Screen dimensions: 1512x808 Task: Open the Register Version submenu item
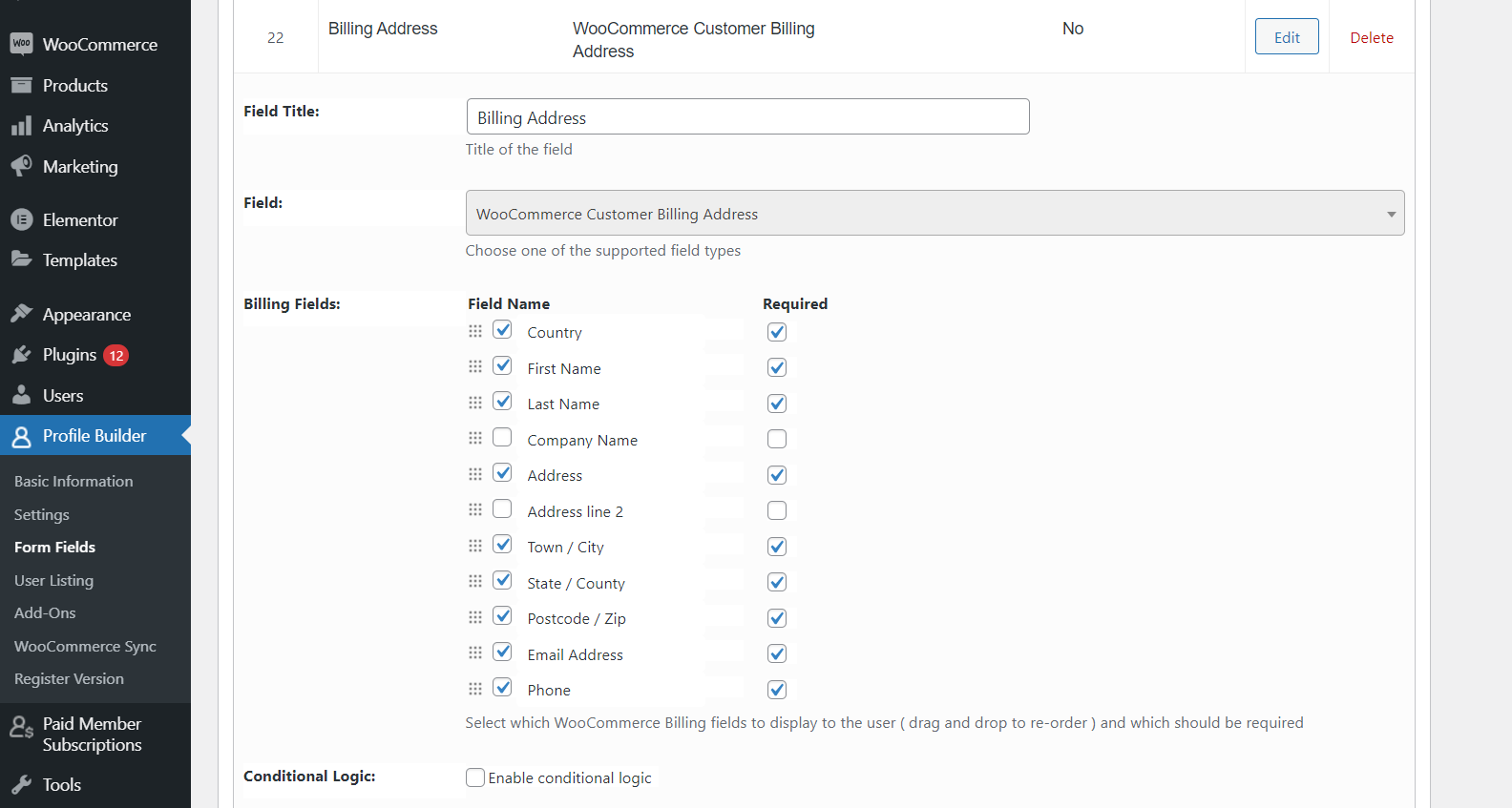pyautogui.click(x=69, y=679)
